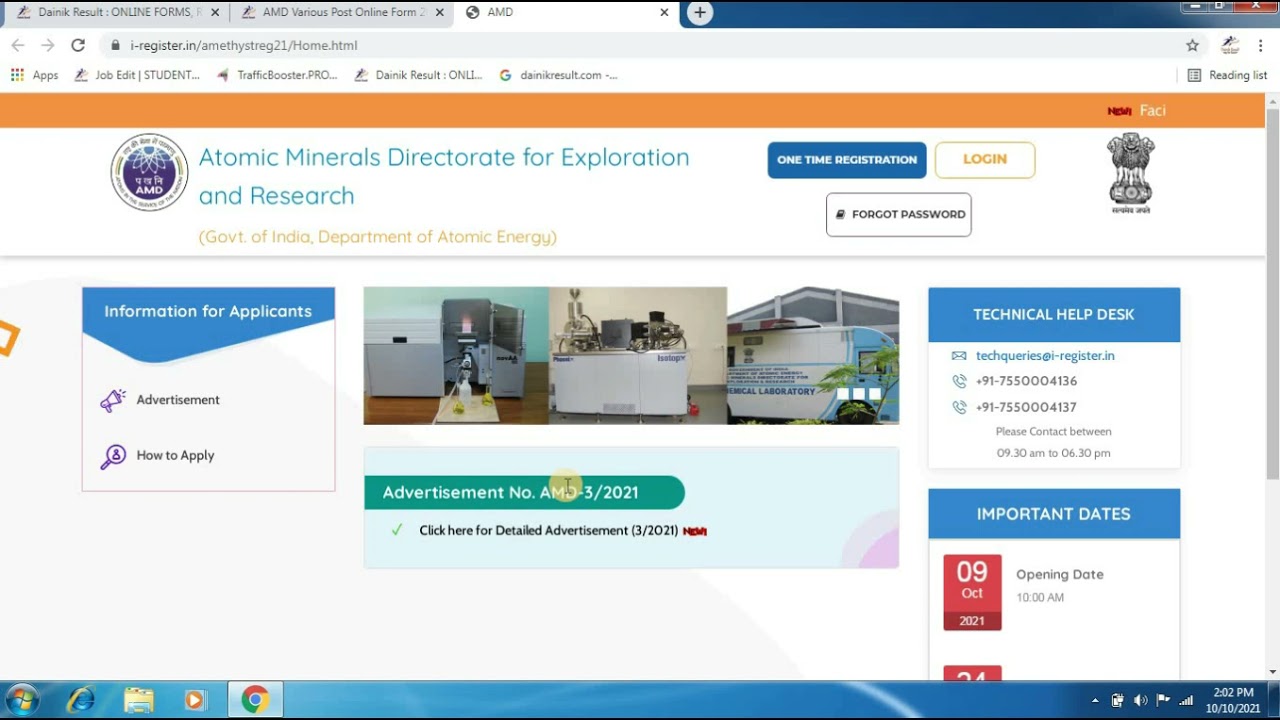Close the active AMD tab

pos(664,13)
